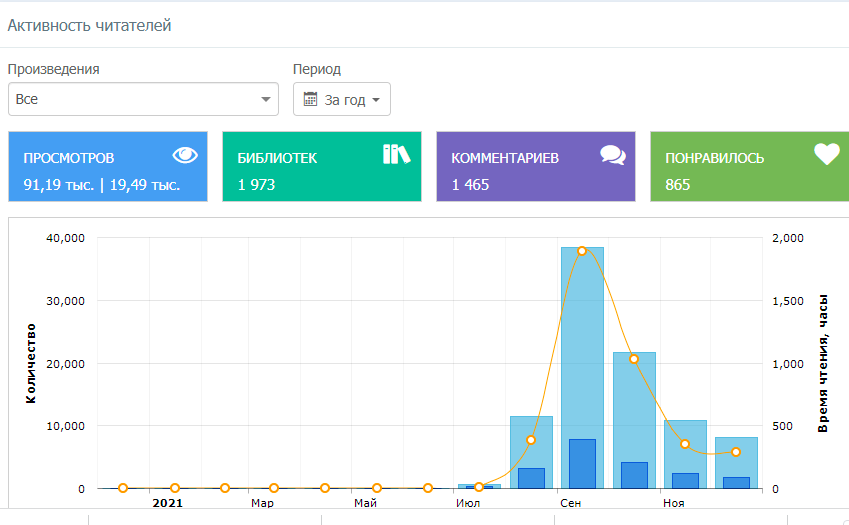This screenshot has width=849, height=525.
Task: Click the speech bubbles icon on Комментариев card
Action: tap(612, 154)
